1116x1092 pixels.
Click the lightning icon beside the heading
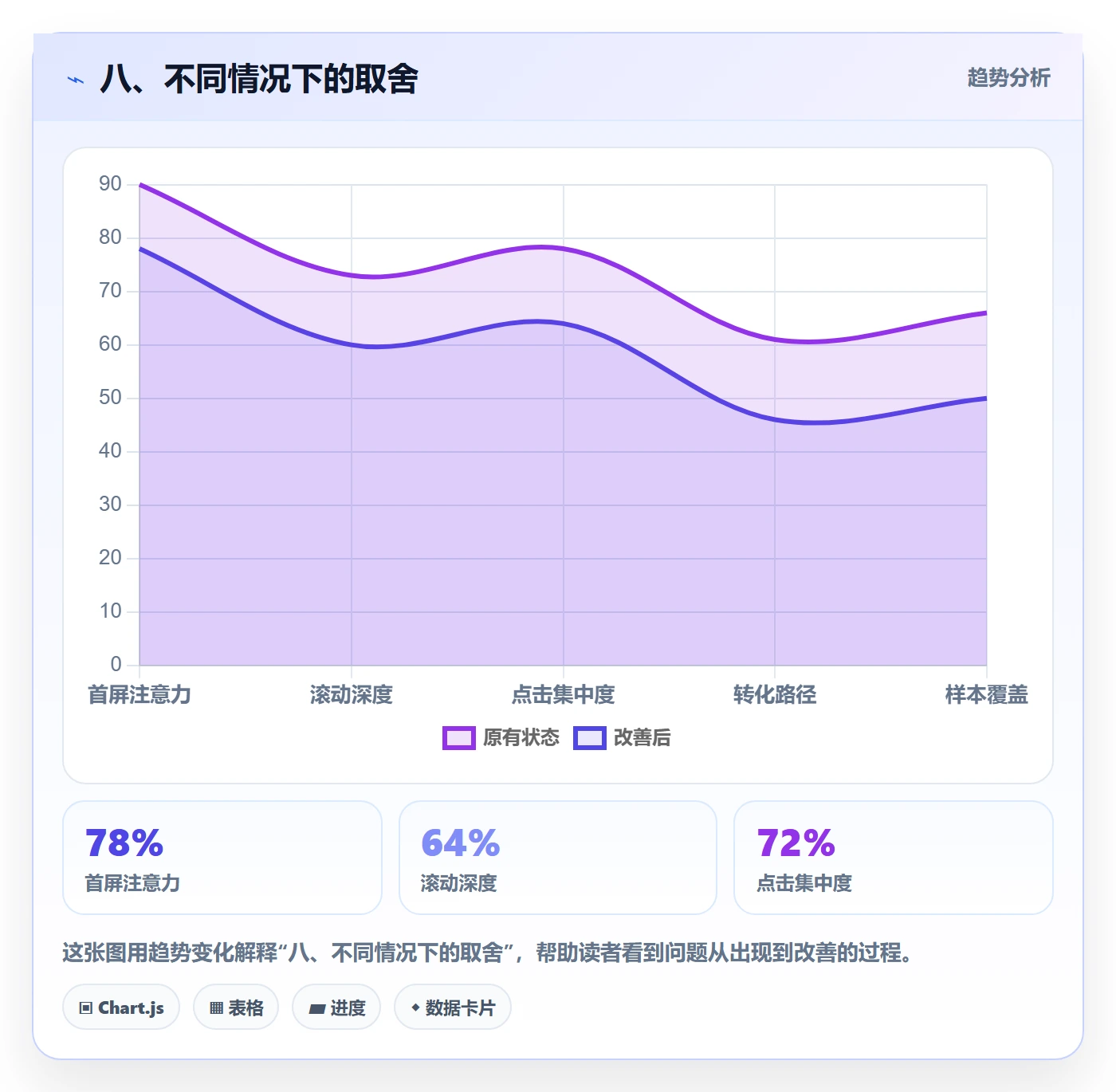tap(76, 80)
